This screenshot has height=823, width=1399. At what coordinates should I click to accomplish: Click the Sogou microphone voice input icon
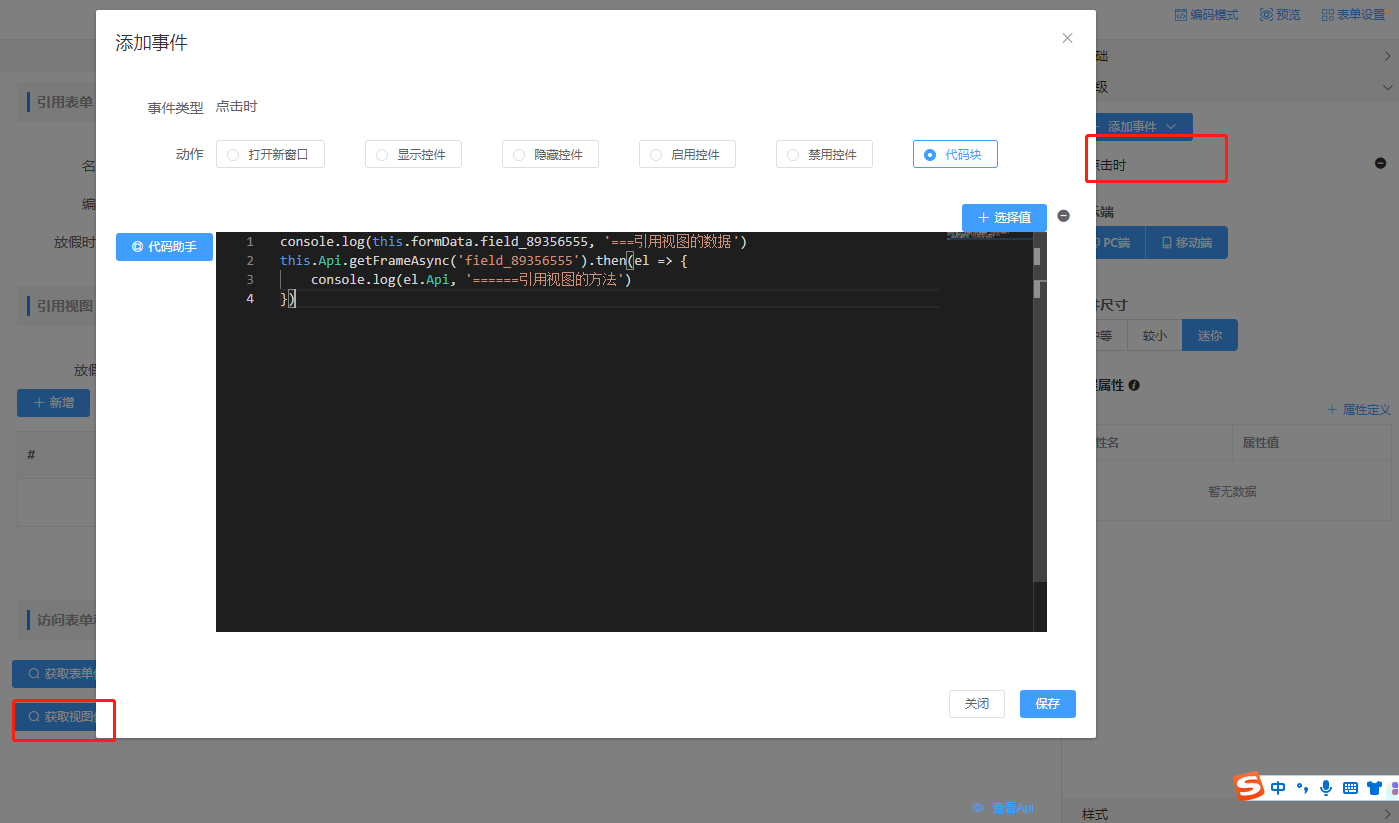point(1326,788)
